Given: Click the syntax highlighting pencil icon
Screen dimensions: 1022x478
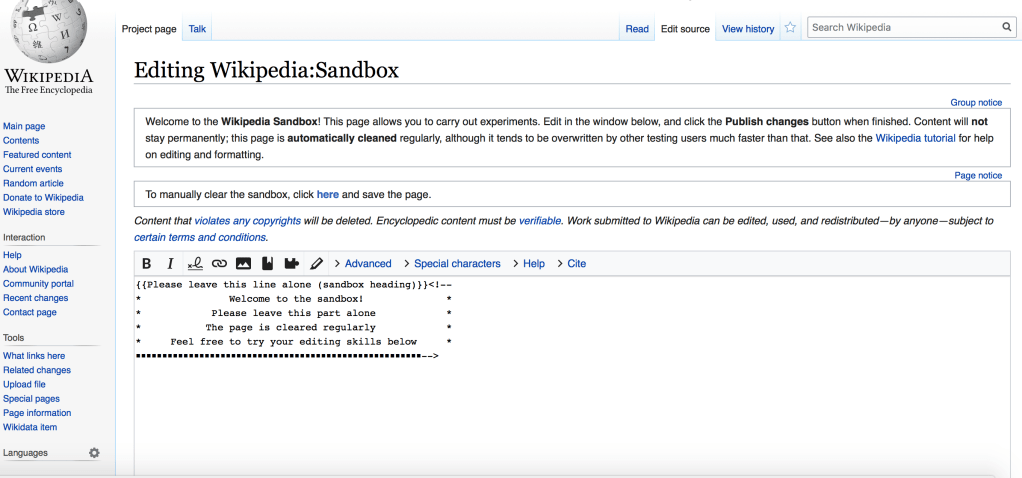Looking at the screenshot, I should coord(317,264).
